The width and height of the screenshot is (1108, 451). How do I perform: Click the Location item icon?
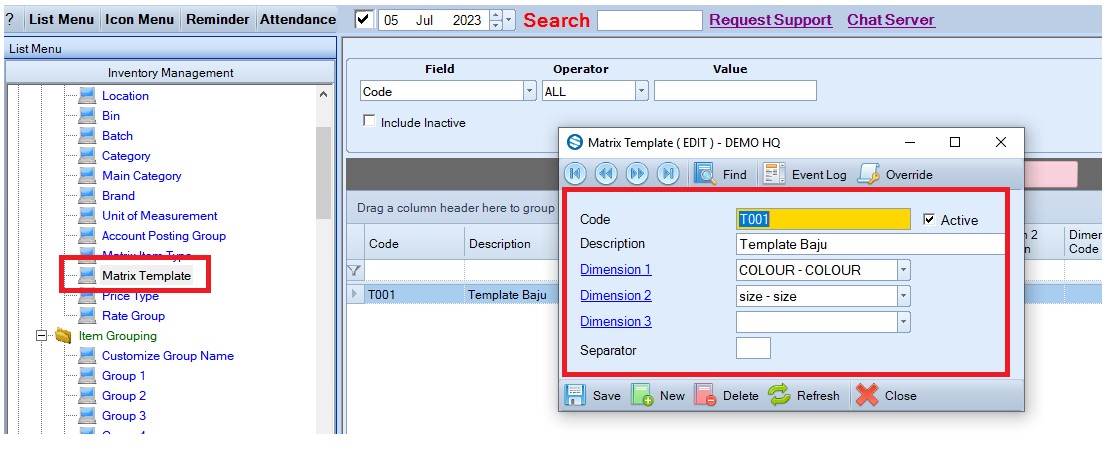pyautogui.click(x=87, y=95)
